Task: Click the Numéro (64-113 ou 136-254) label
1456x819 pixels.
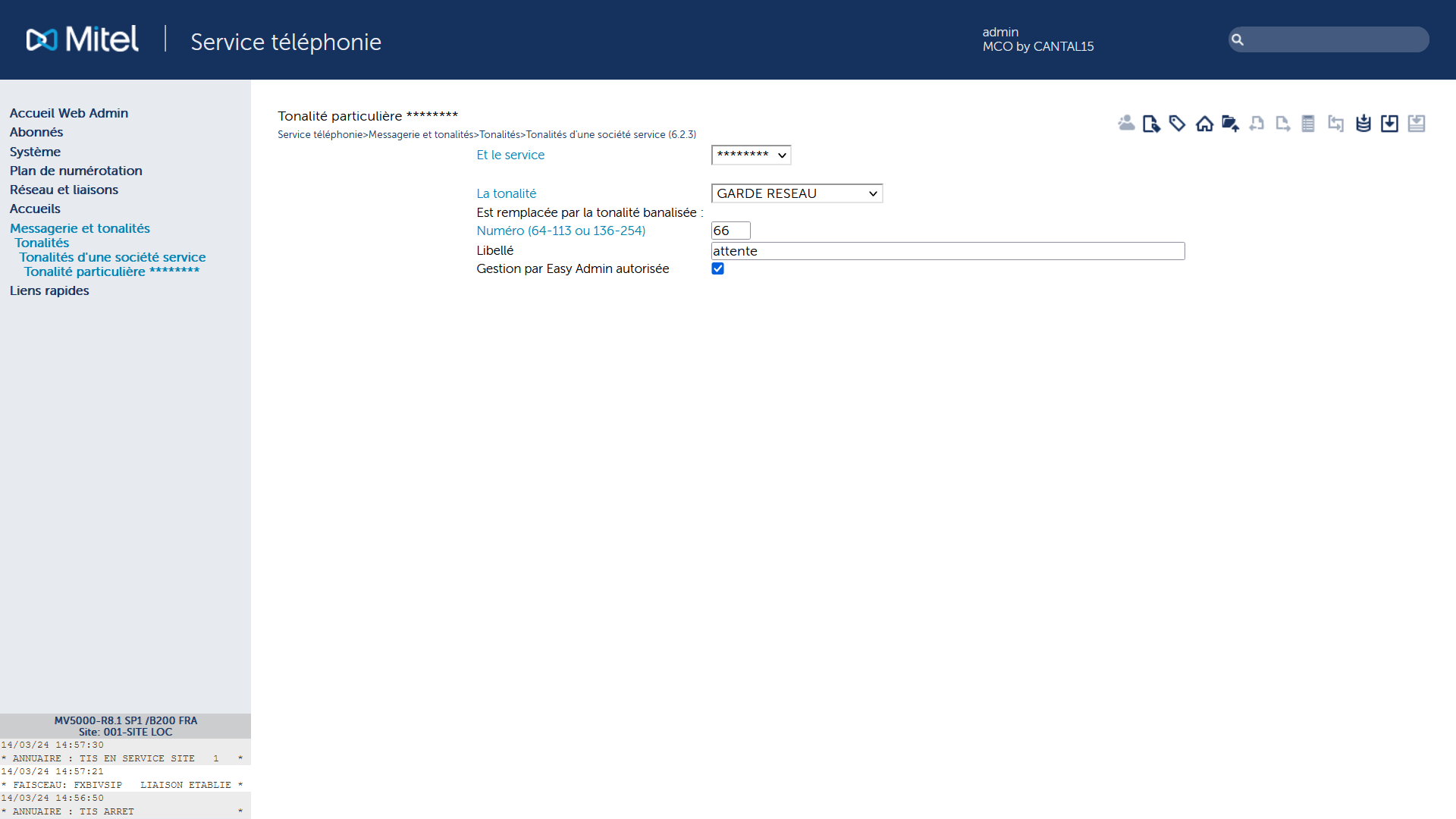Action: pos(561,231)
